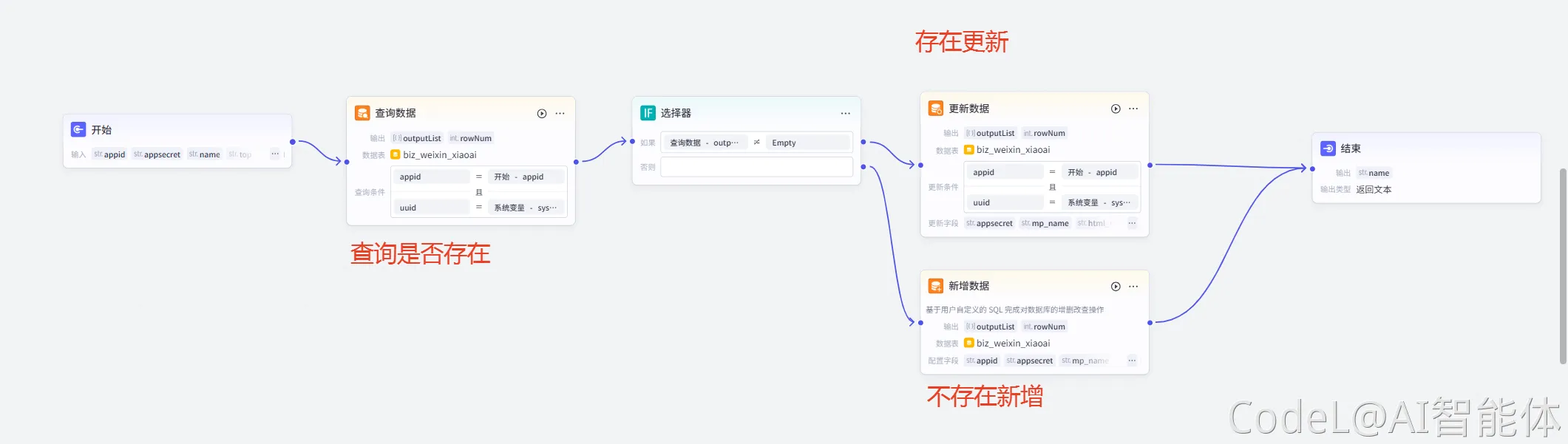Click the 新增数据 node icon
1568x444 pixels.
pyautogui.click(x=936, y=286)
